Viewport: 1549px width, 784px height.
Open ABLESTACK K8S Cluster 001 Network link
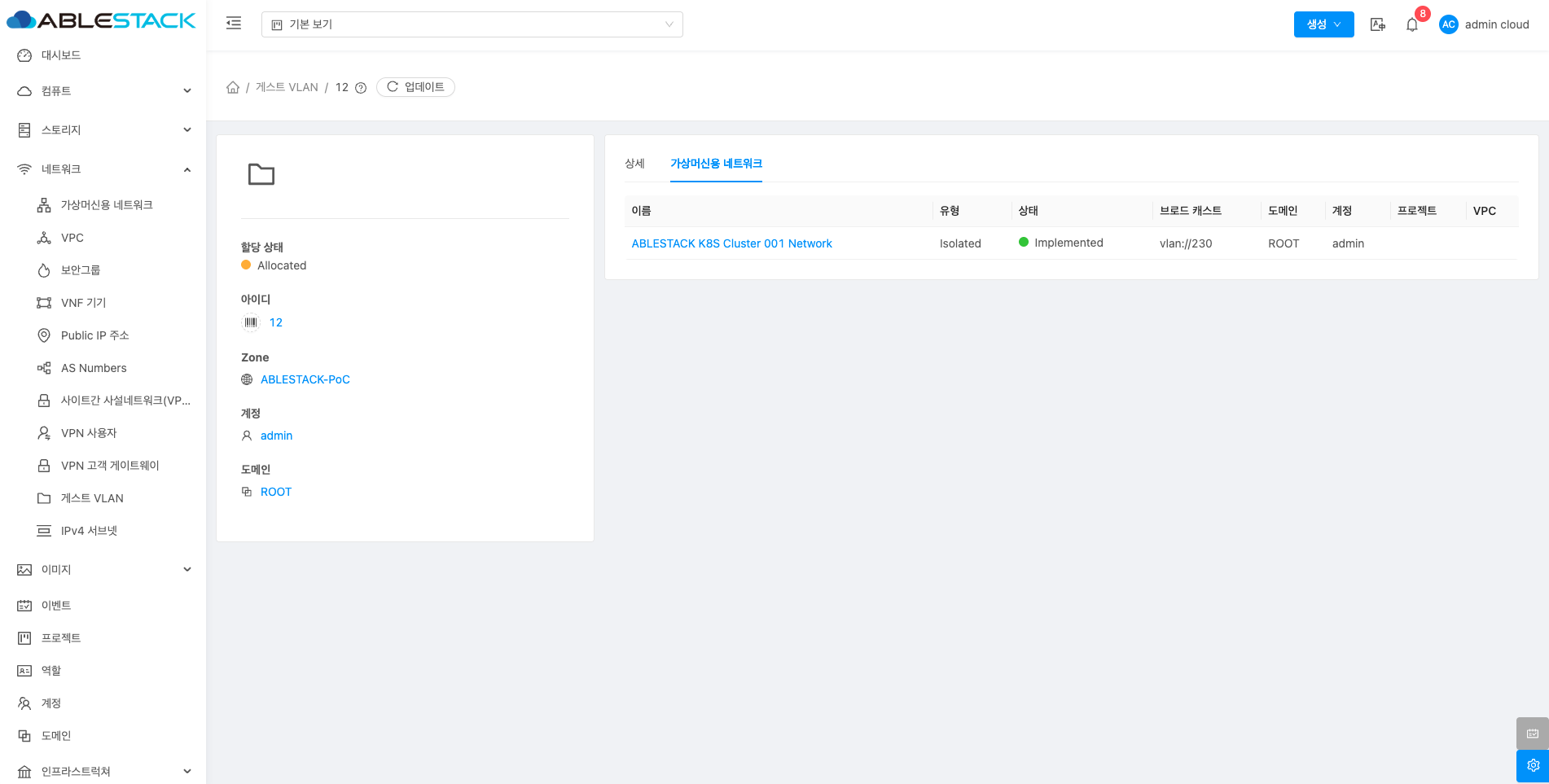[x=731, y=243]
